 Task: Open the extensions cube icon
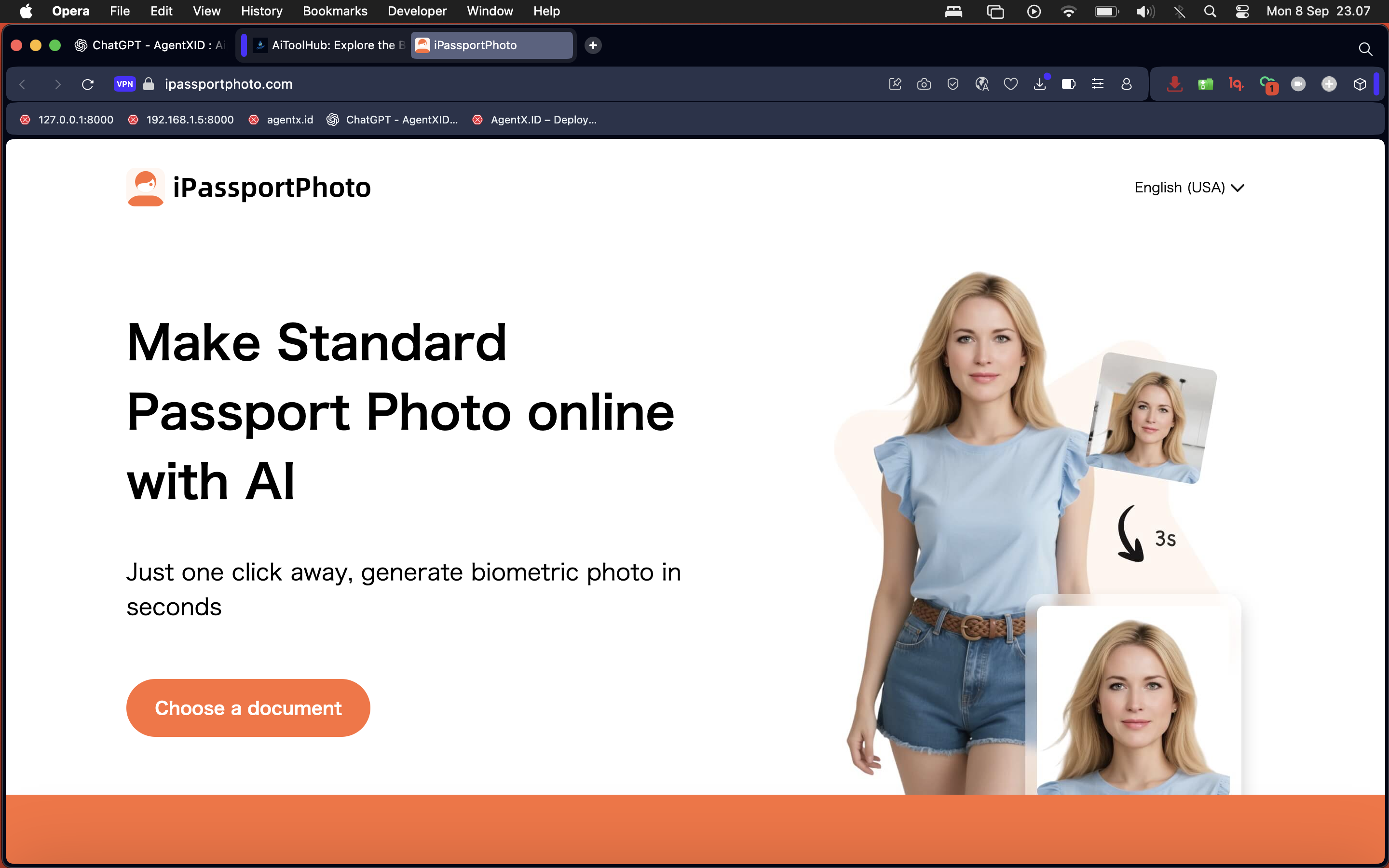tap(1359, 84)
